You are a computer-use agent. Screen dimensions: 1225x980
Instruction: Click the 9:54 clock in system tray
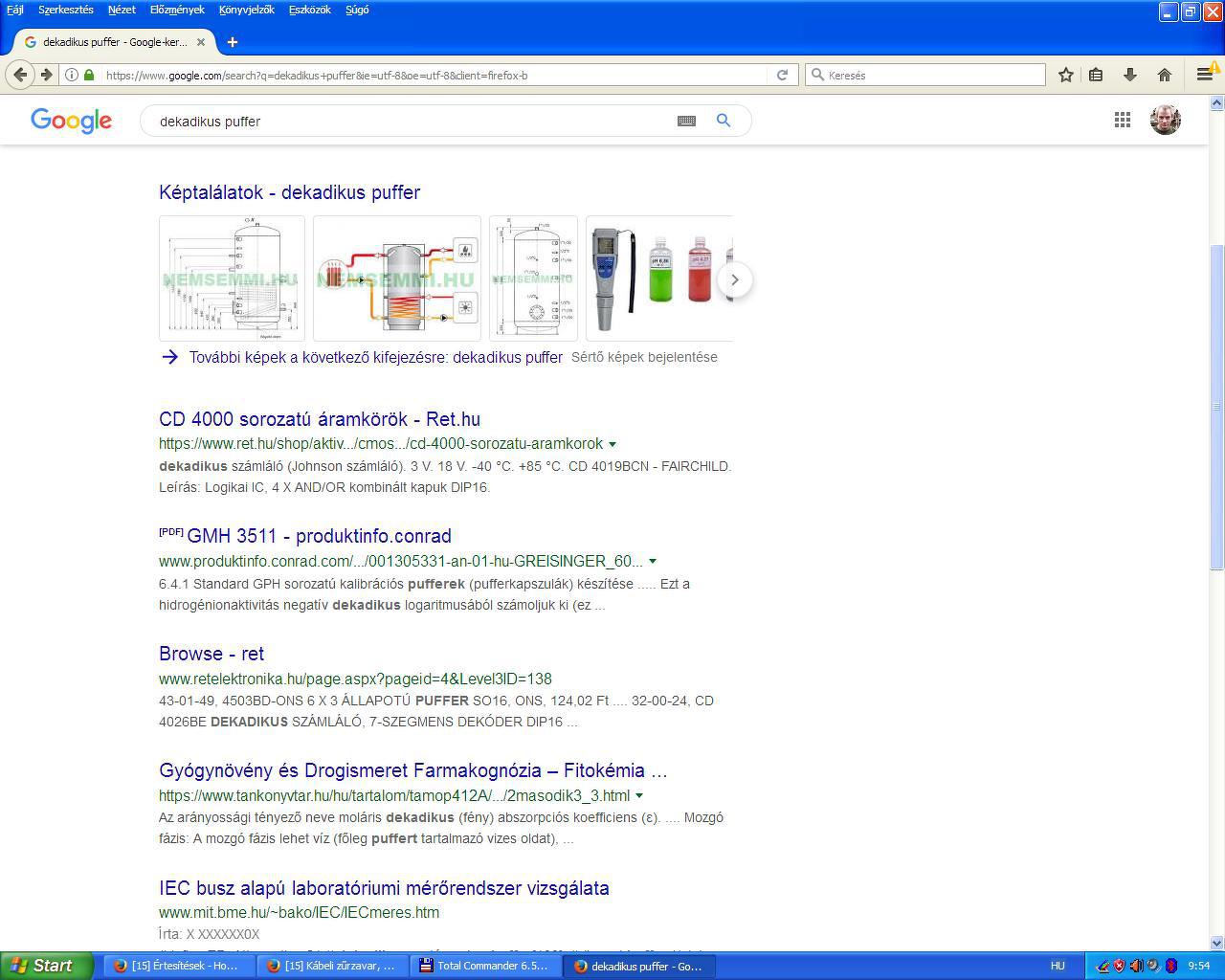coord(1198,967)
